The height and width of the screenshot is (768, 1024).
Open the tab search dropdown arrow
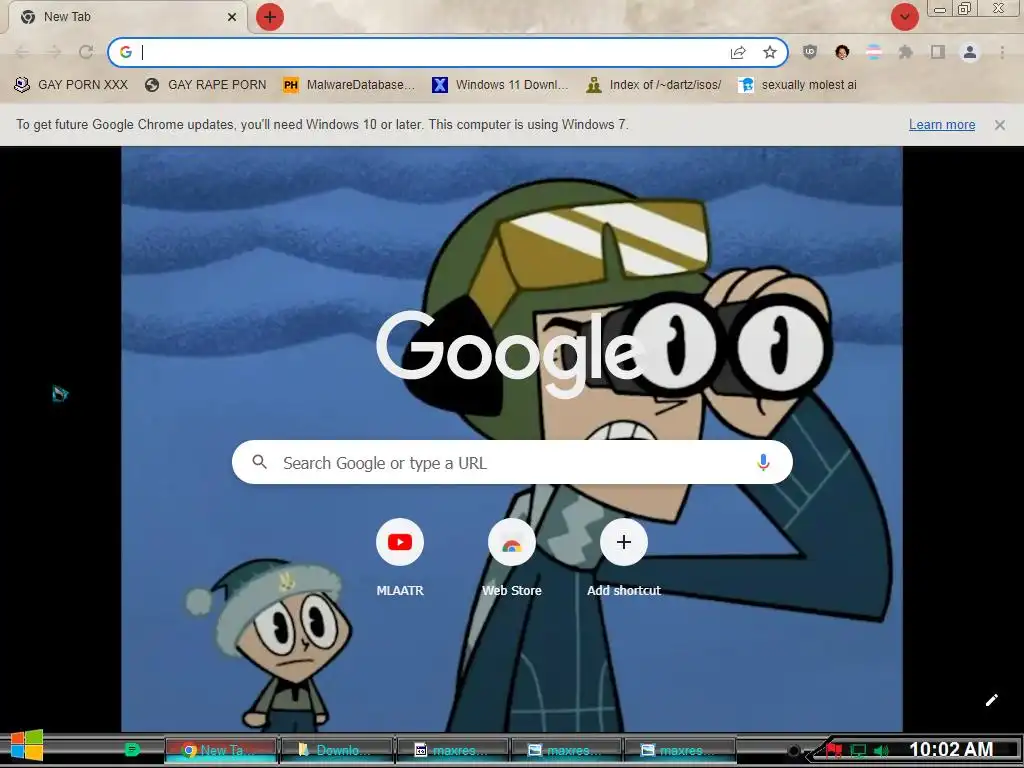click(904, 17)
